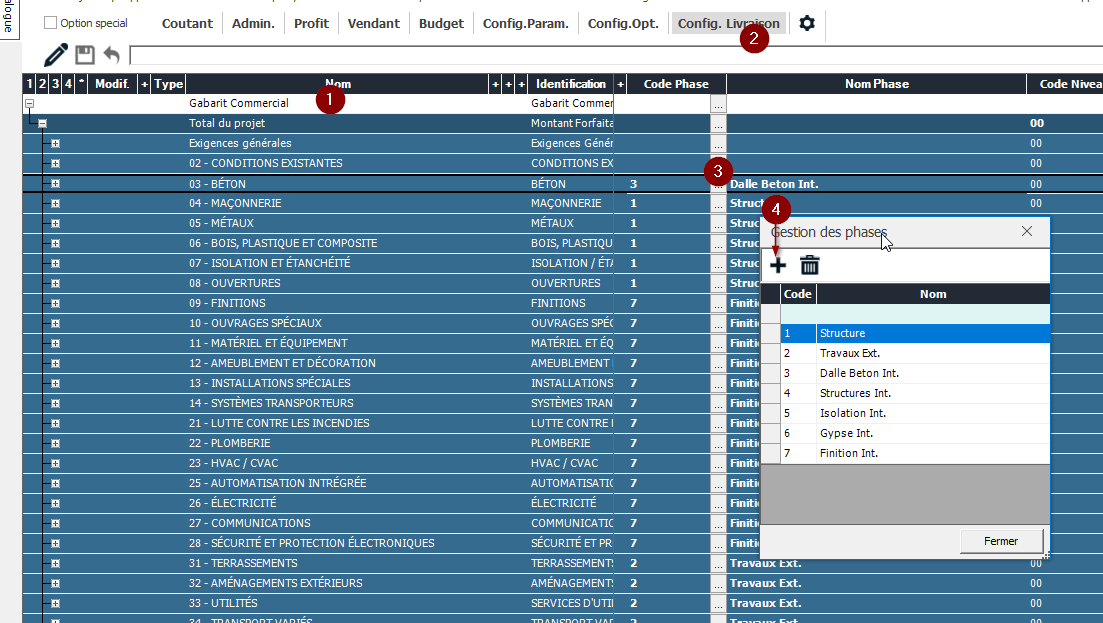Click ellipsis button on 04 - MAÇONNERIE row

(719, 203)
